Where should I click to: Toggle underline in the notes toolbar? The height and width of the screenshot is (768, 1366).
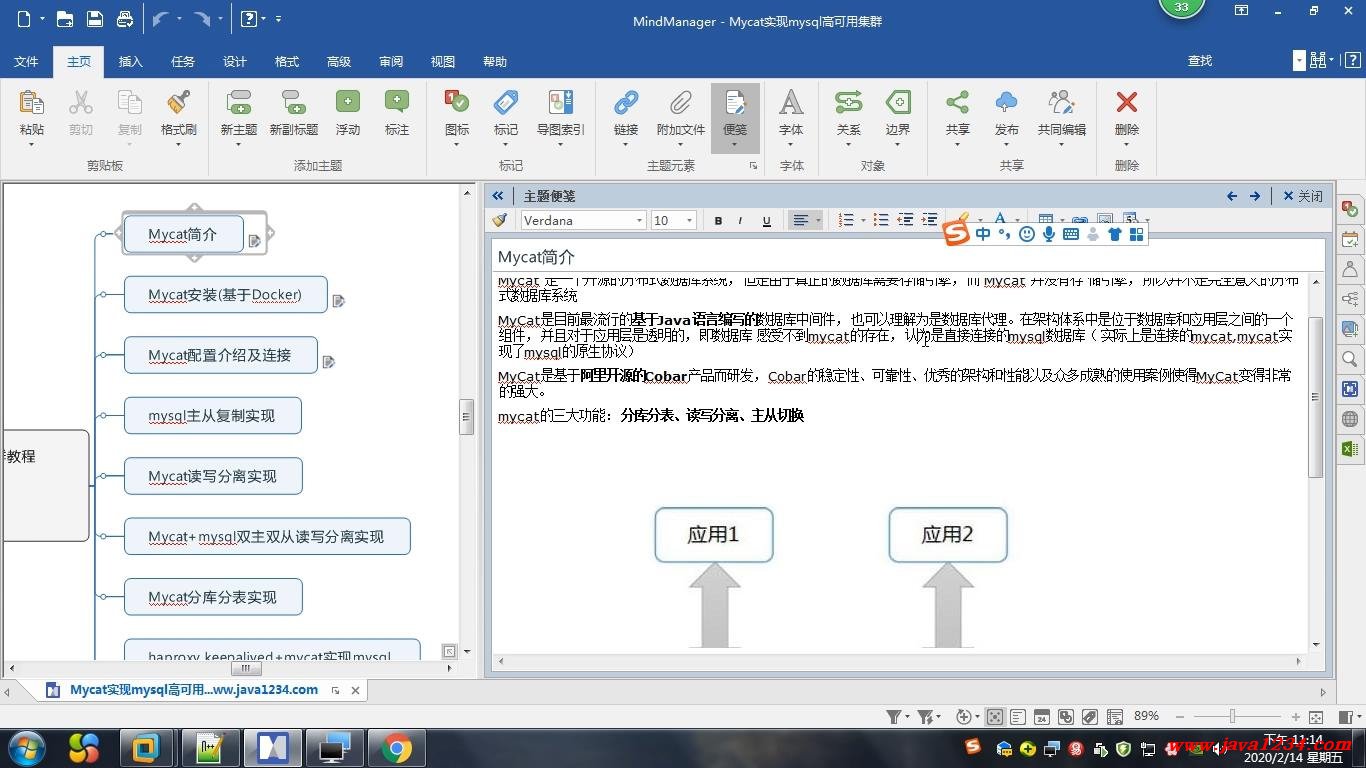pos(766,221)
